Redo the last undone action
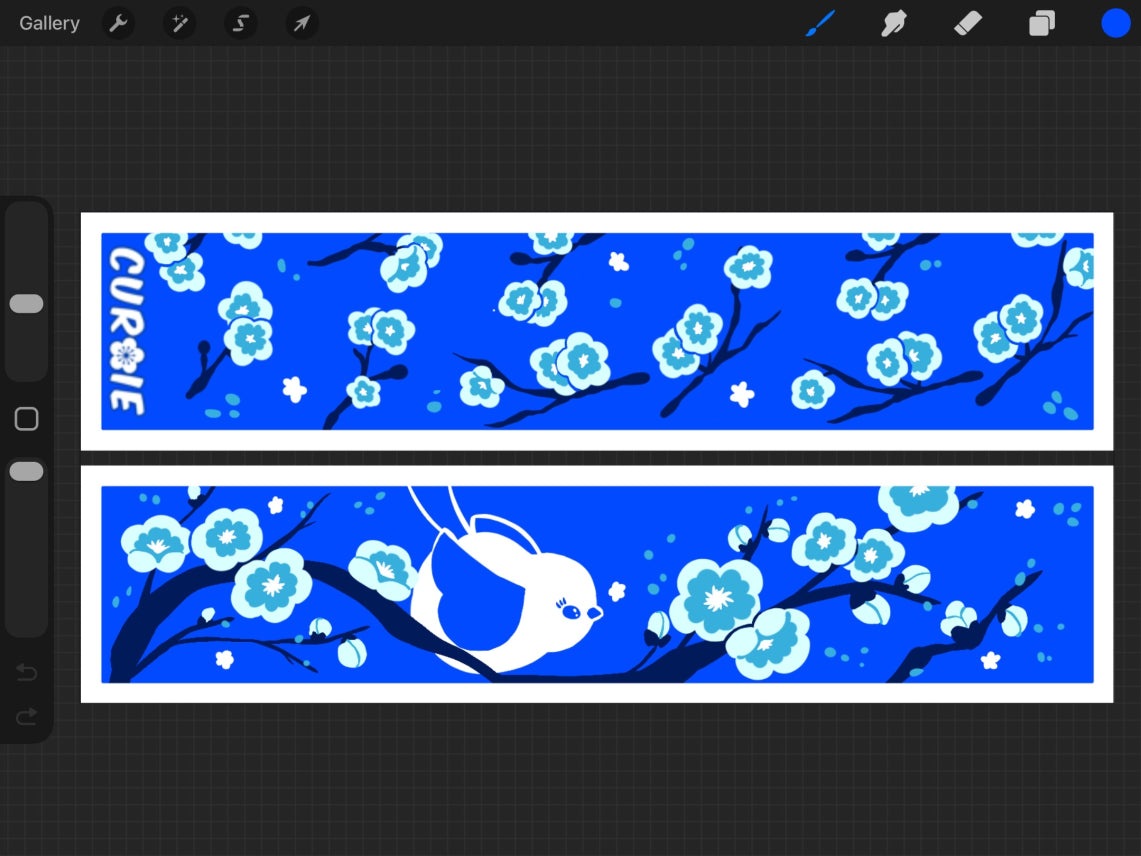Viewport: 1141px width, 856px height. [x=26, y=716]
